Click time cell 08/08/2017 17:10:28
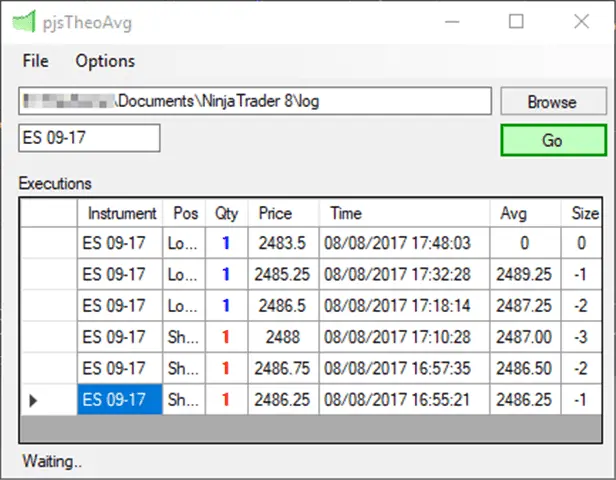 [405, 337]
